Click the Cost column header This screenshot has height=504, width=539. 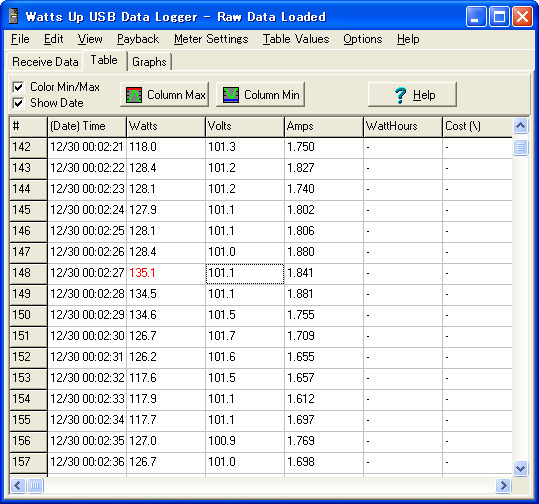click(477, 127)
